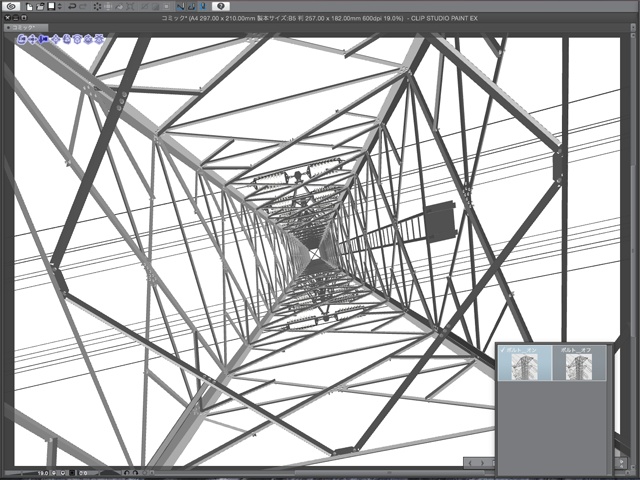This screenshot has width=640, height=480.
Task: Click the Invert Selection toolbar icon
Action: (x=155, y=7)
